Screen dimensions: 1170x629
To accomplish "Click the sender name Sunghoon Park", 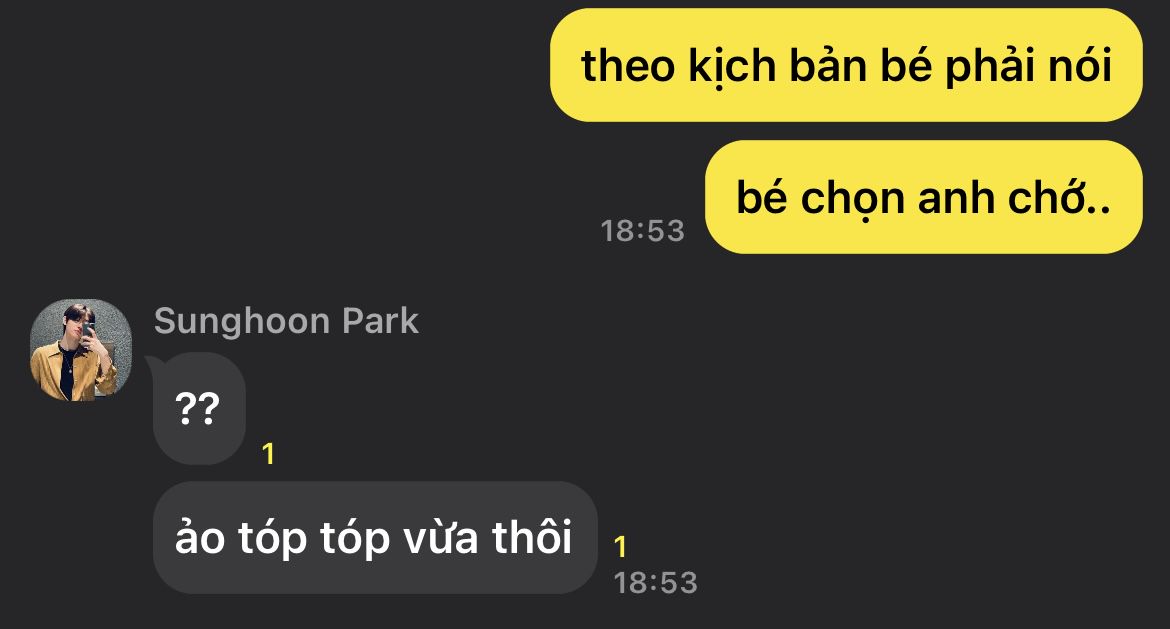I will (286, 321).
